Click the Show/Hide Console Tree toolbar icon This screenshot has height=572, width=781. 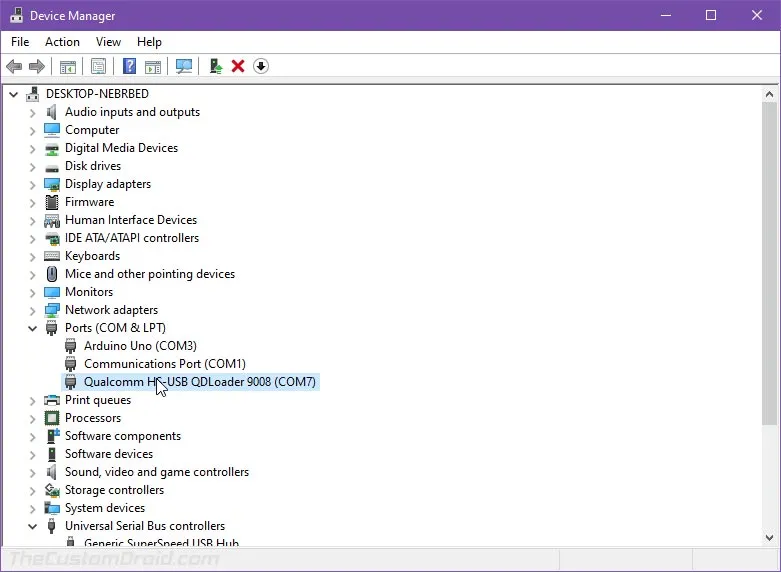[68, 67]
